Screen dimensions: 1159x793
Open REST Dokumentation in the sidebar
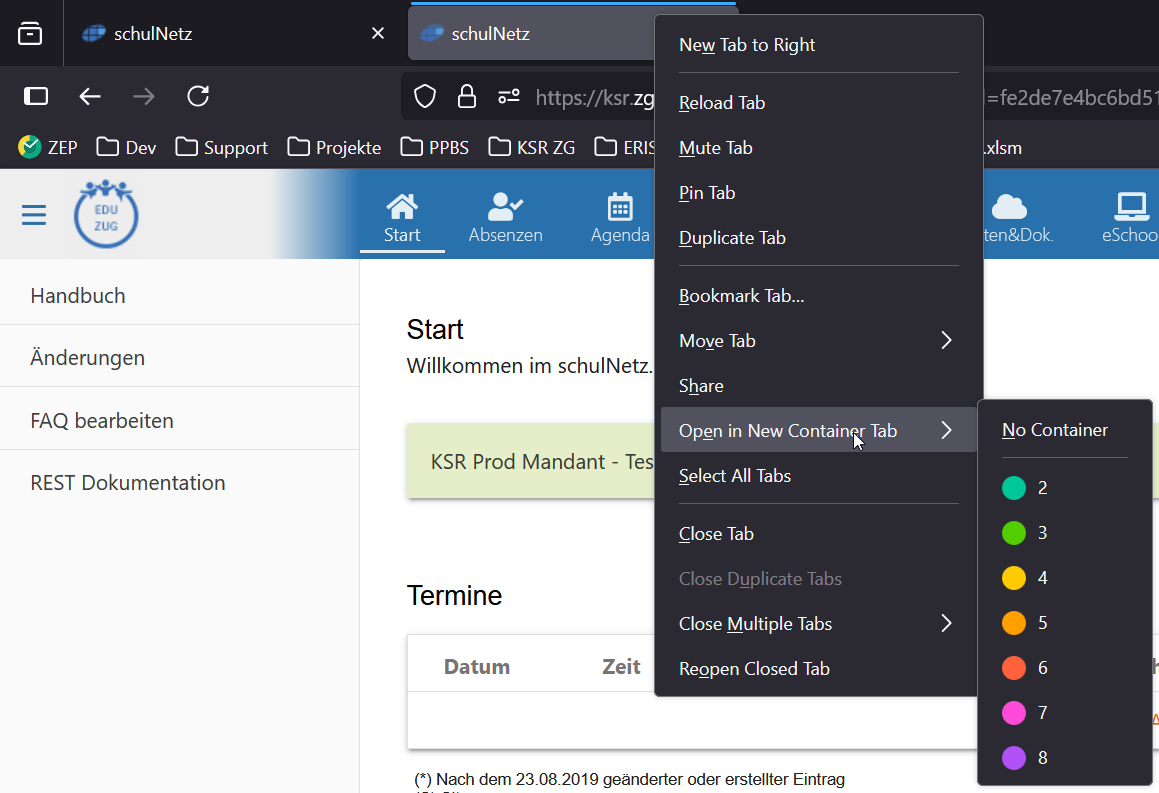tap(180, 483)
